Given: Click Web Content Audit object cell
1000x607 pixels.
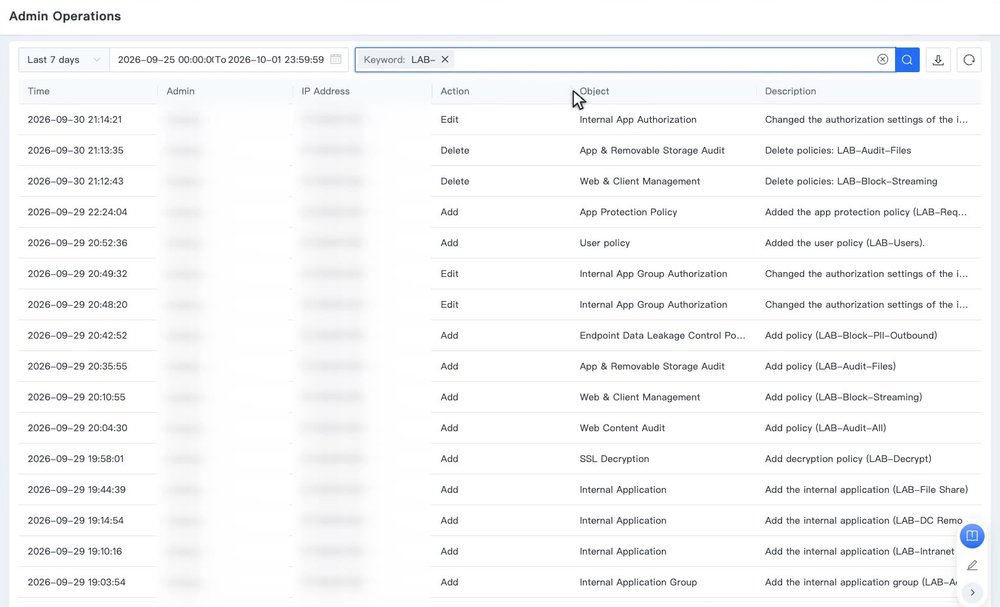Looking at the screenshot, I should coord(622,428).
